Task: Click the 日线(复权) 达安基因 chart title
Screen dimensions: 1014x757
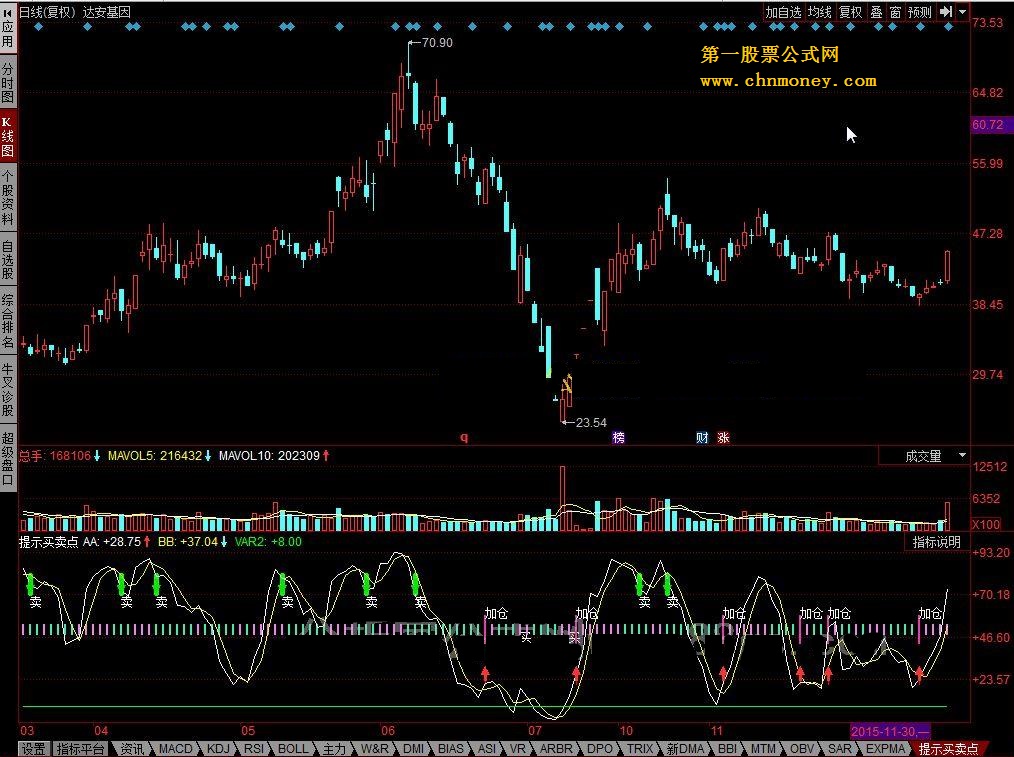Action: 74,12
